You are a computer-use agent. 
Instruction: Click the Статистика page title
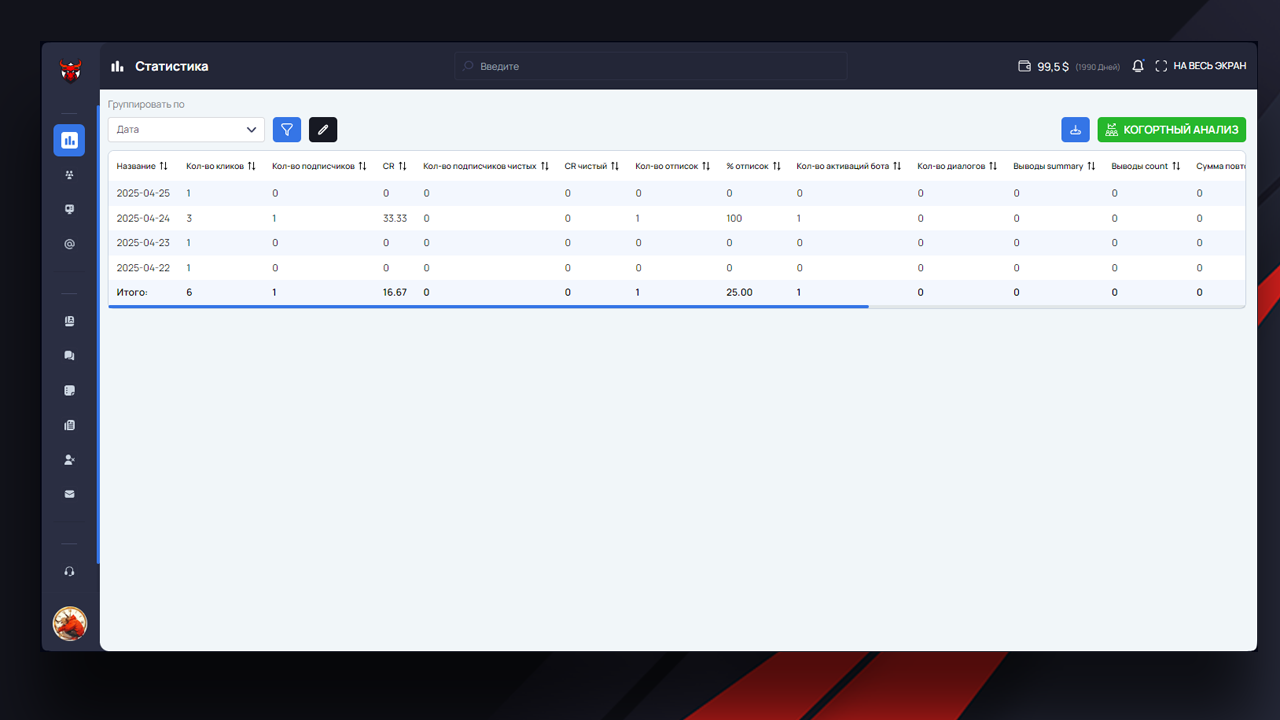click(x=172, y=66)
